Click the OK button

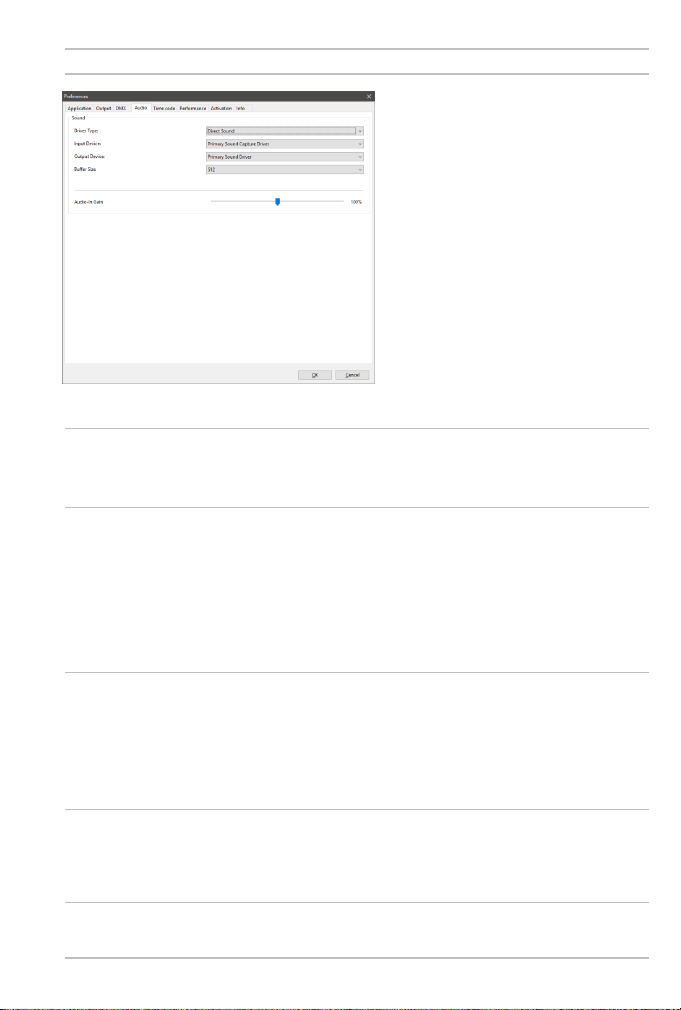coord(314,375)
